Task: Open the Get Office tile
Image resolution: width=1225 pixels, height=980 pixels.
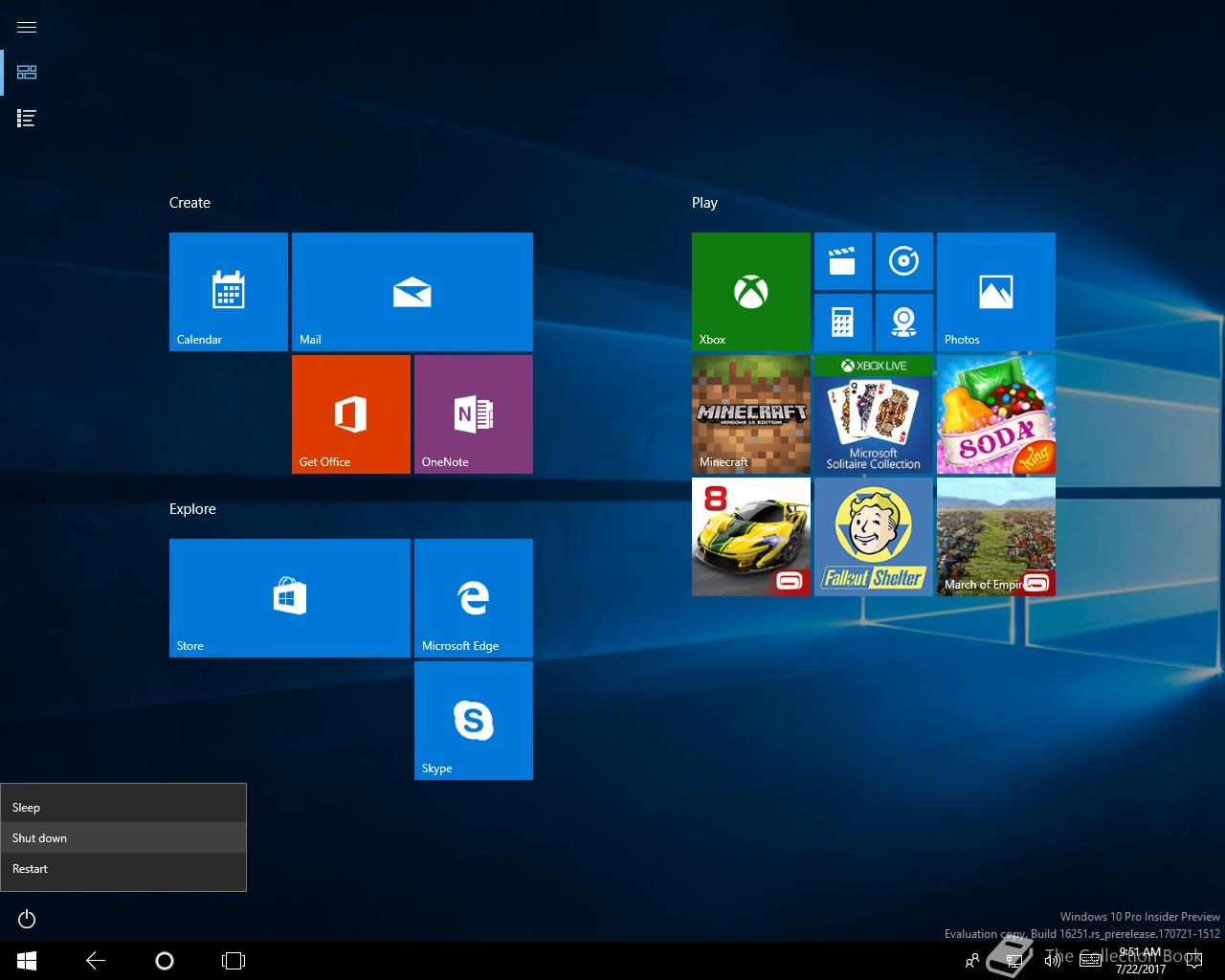Action: pos(351,414)
